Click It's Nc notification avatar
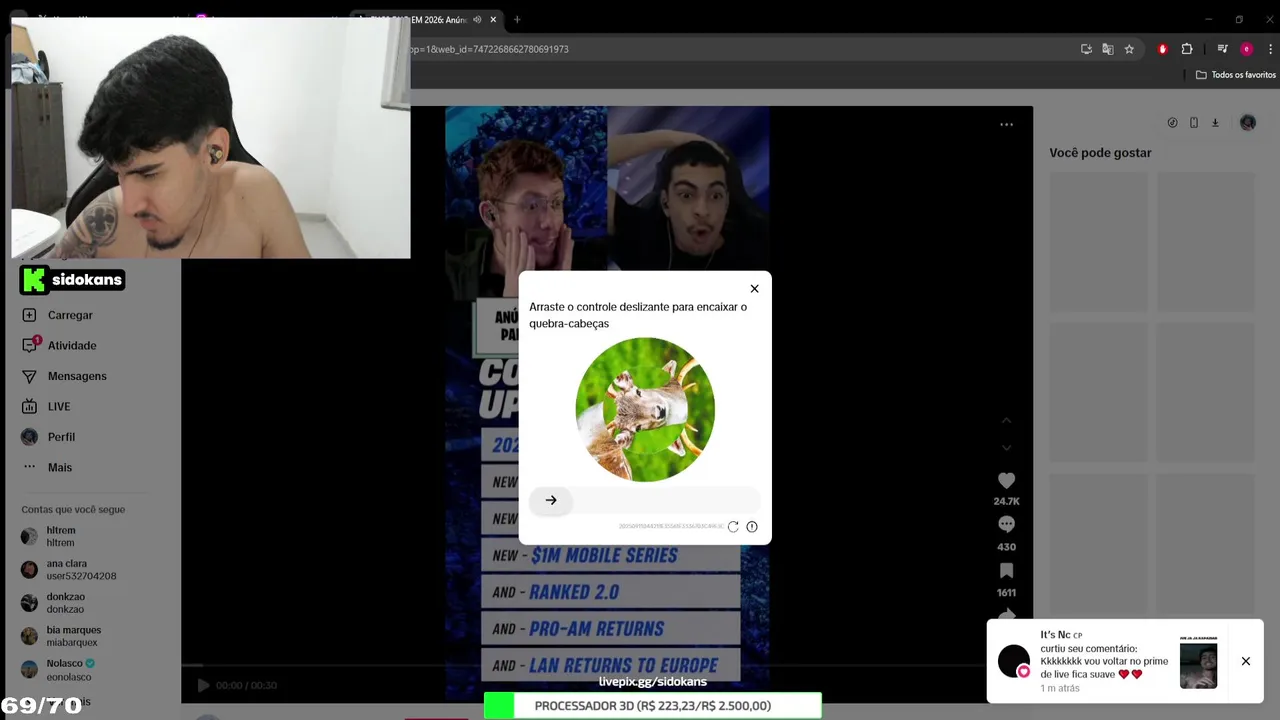1280x720 pixels. click(x=1014, y=661)
